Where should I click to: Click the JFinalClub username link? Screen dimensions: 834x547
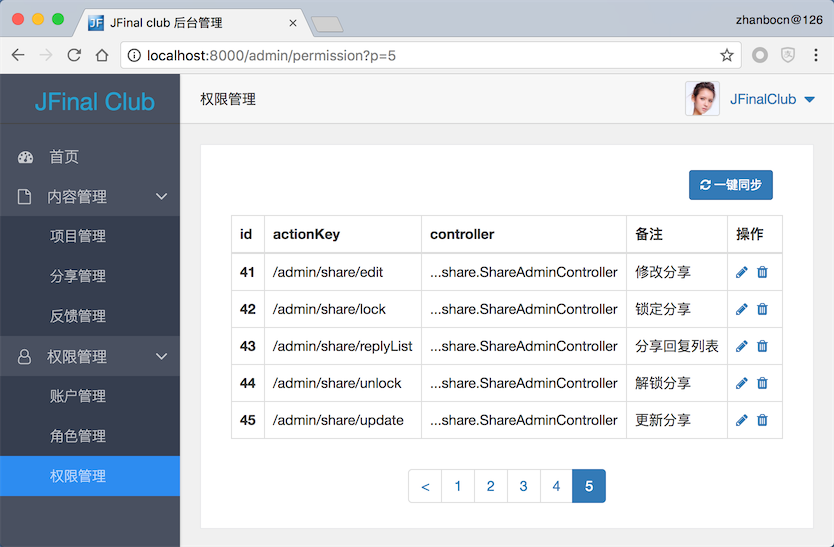coord(763,100)
